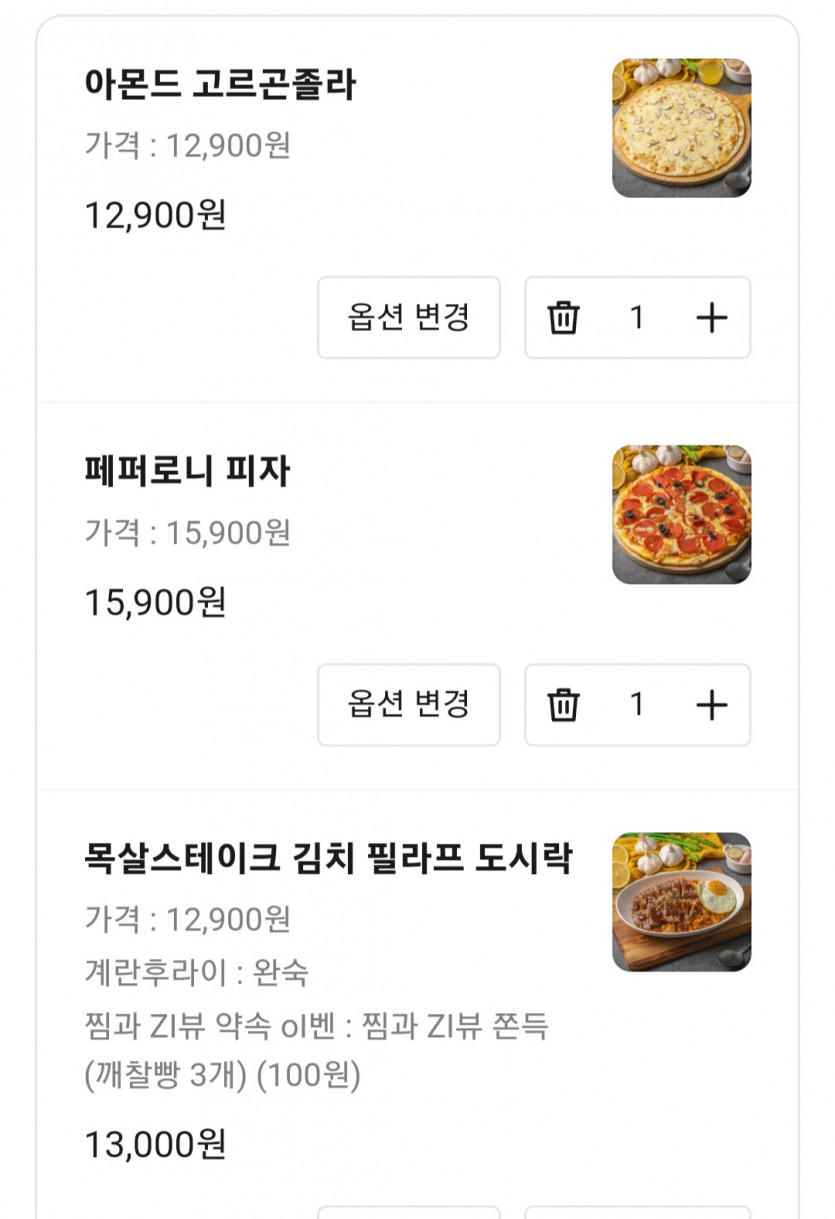Viewport: 835px width, 1219px height.
Task: Delete 아몬드 고르곤졸라 with the trash icon
Action: (563, 318)
